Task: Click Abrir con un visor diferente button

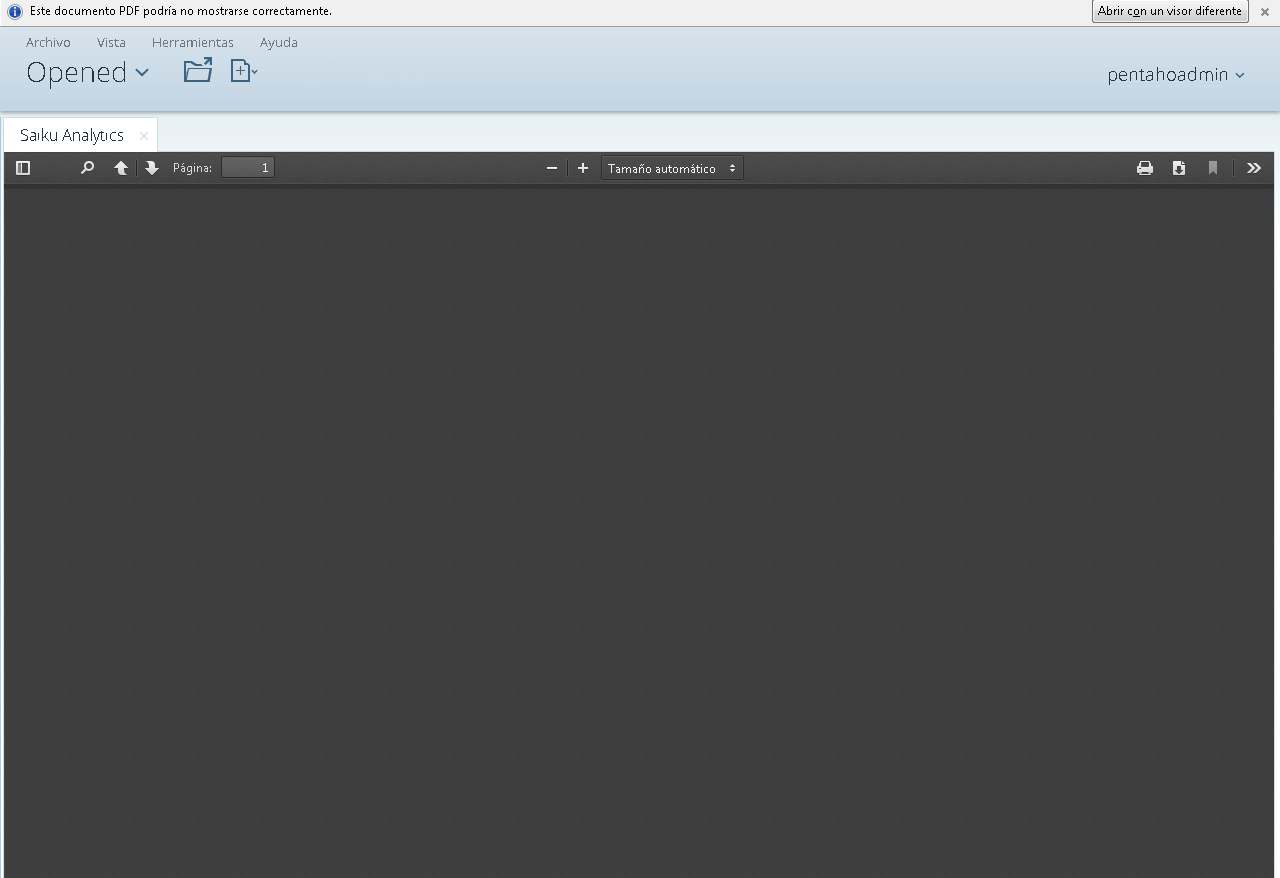Action: point(1170,11)
